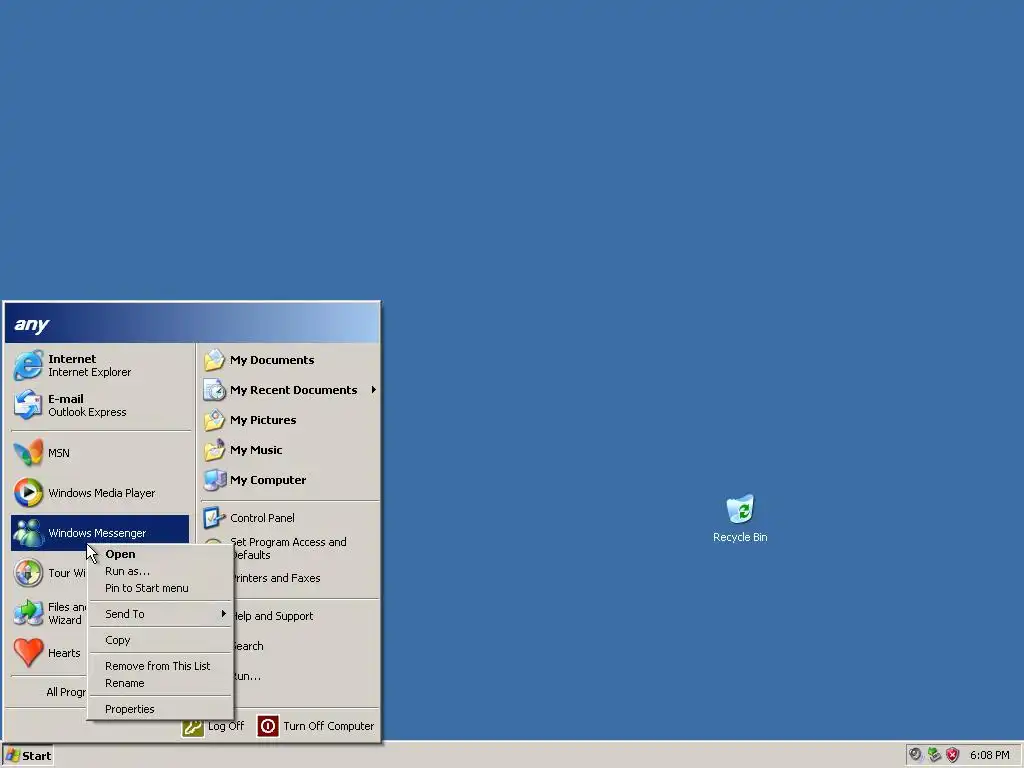1024x768 pixels.
Task: Open My Pictures folder icon
Action: [x=214, y=420]
